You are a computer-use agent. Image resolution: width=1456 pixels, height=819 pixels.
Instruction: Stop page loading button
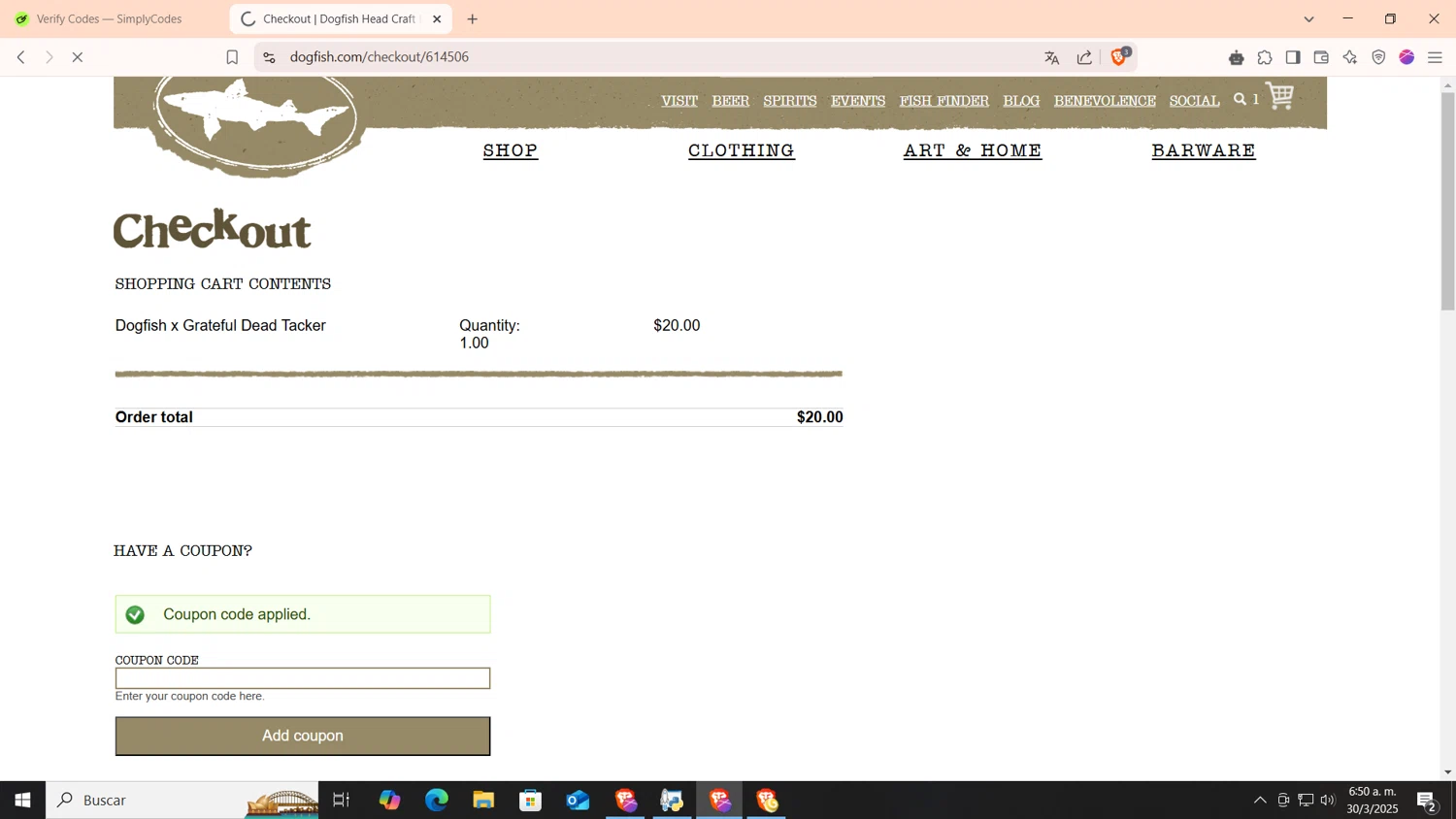pyautogui.click(x=78, y=57)
